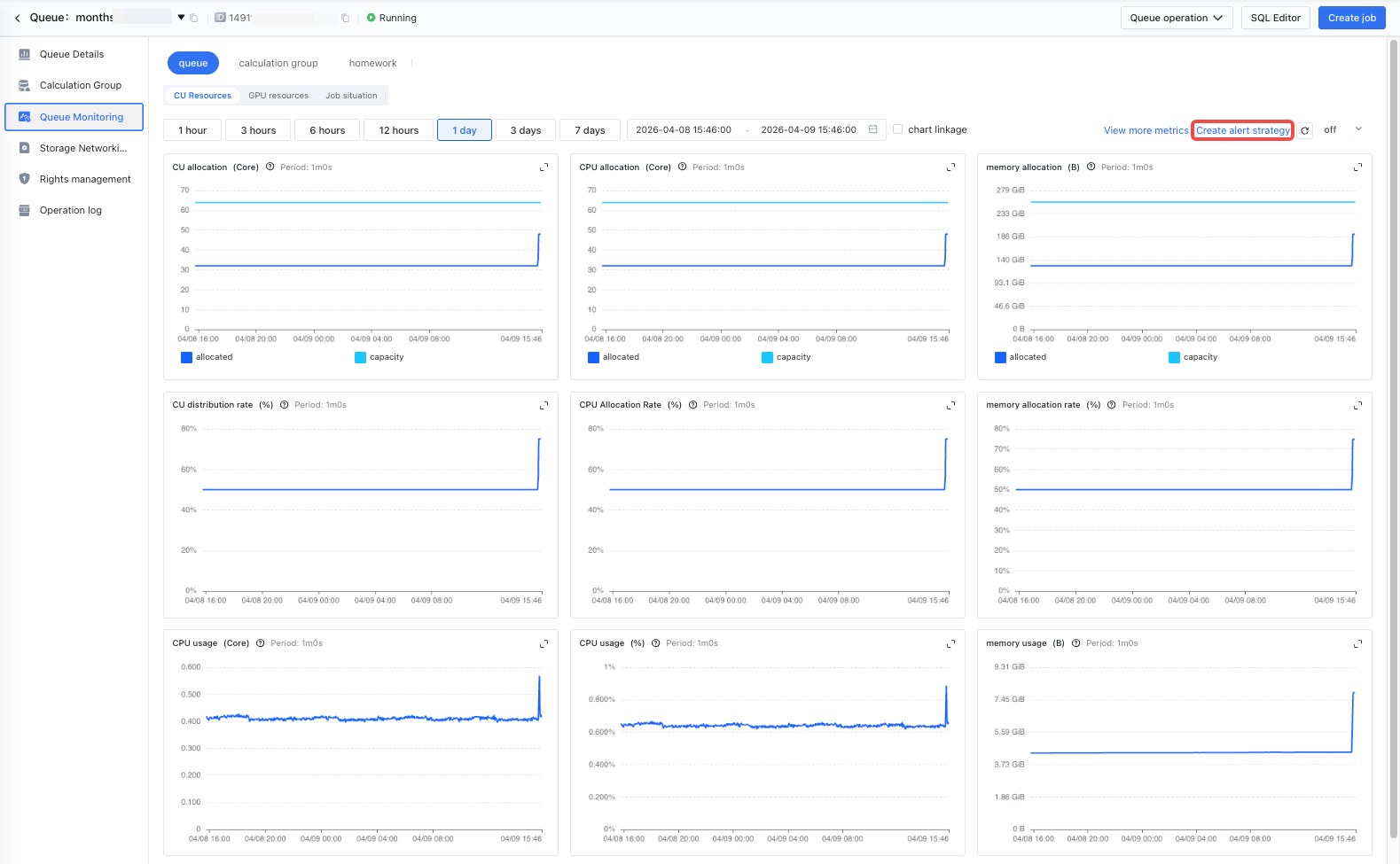Refresh the monitoring charts
This screenshot has height=864, width=1400.
pyautogui.click(x=1305, y=130)
